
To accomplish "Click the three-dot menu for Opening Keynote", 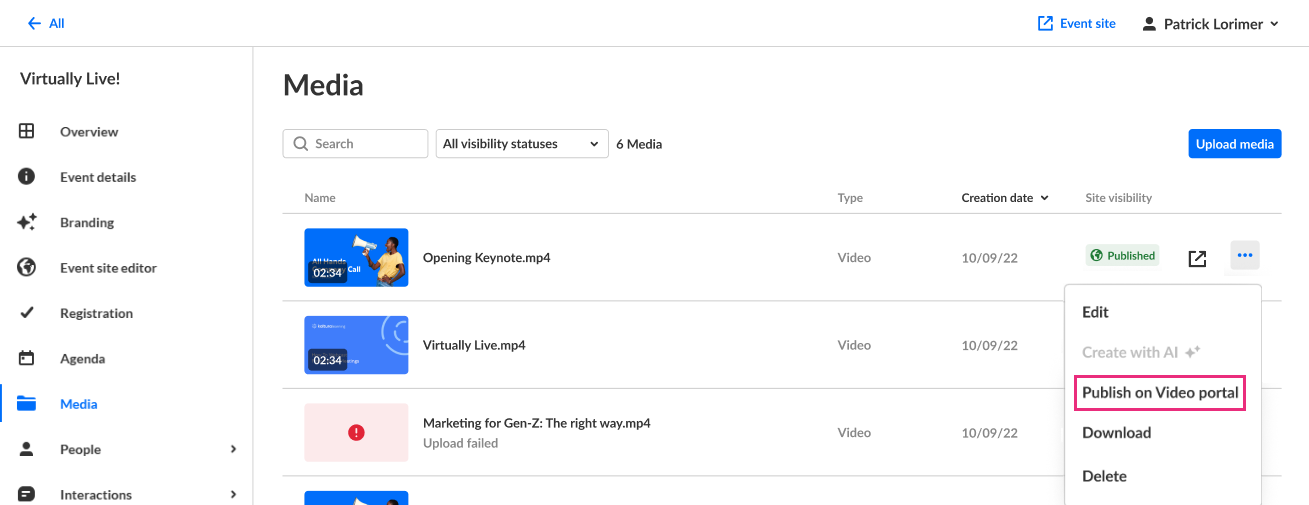I will [1244, 256].
